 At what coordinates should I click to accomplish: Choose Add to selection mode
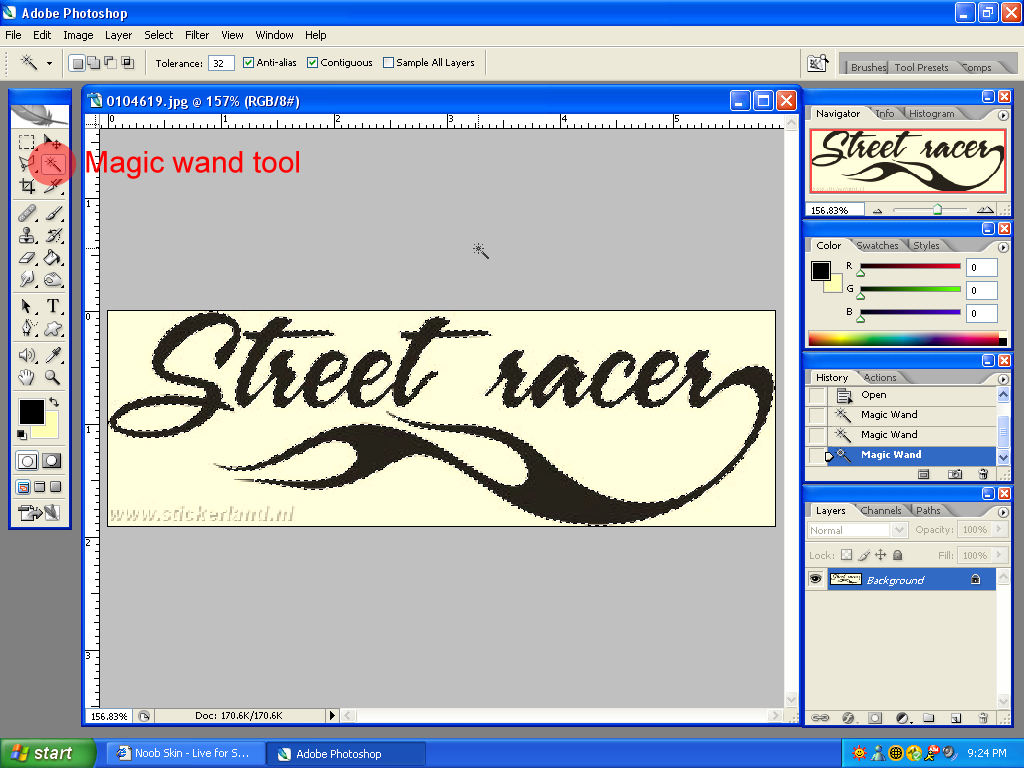[94, 63]
